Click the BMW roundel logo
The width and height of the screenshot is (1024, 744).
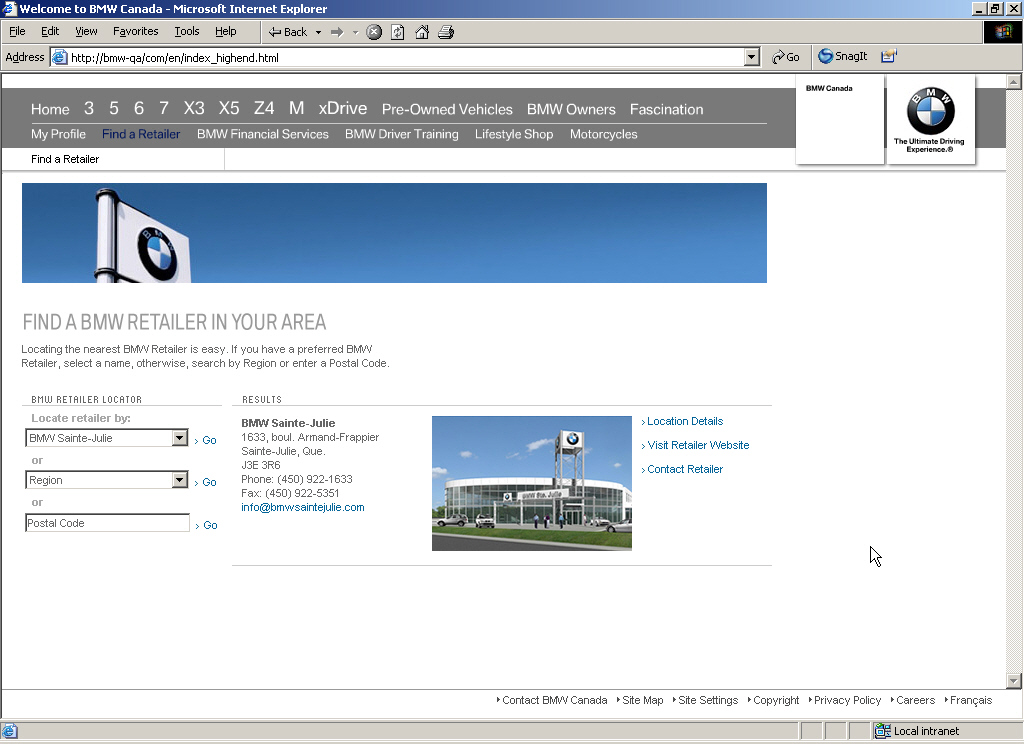tap(931, 110)
